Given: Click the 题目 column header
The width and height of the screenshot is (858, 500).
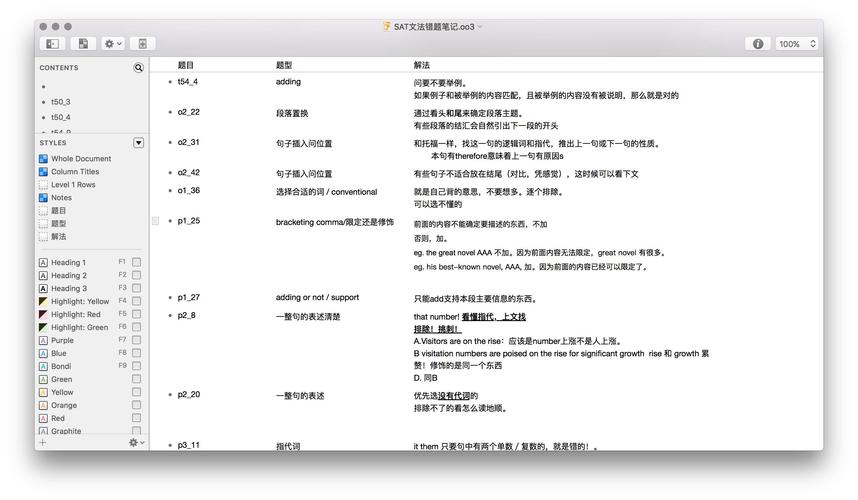Looking at the screenshot, I should coord(185,65).
